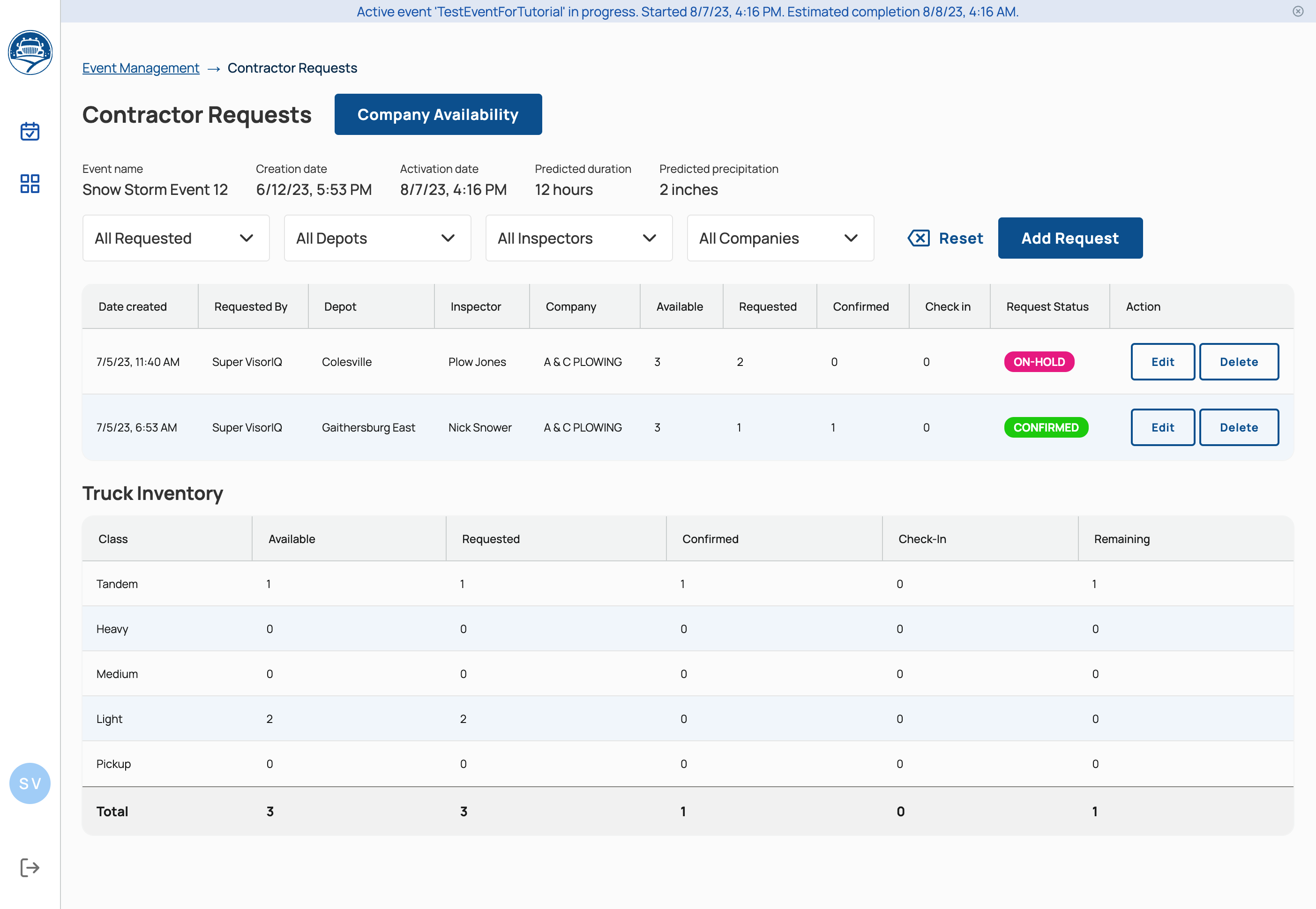Image resolution: width=1316 pixels, height=909 pixels.
Task: Open the All Depots dropdown
Action: coord(377,238)
